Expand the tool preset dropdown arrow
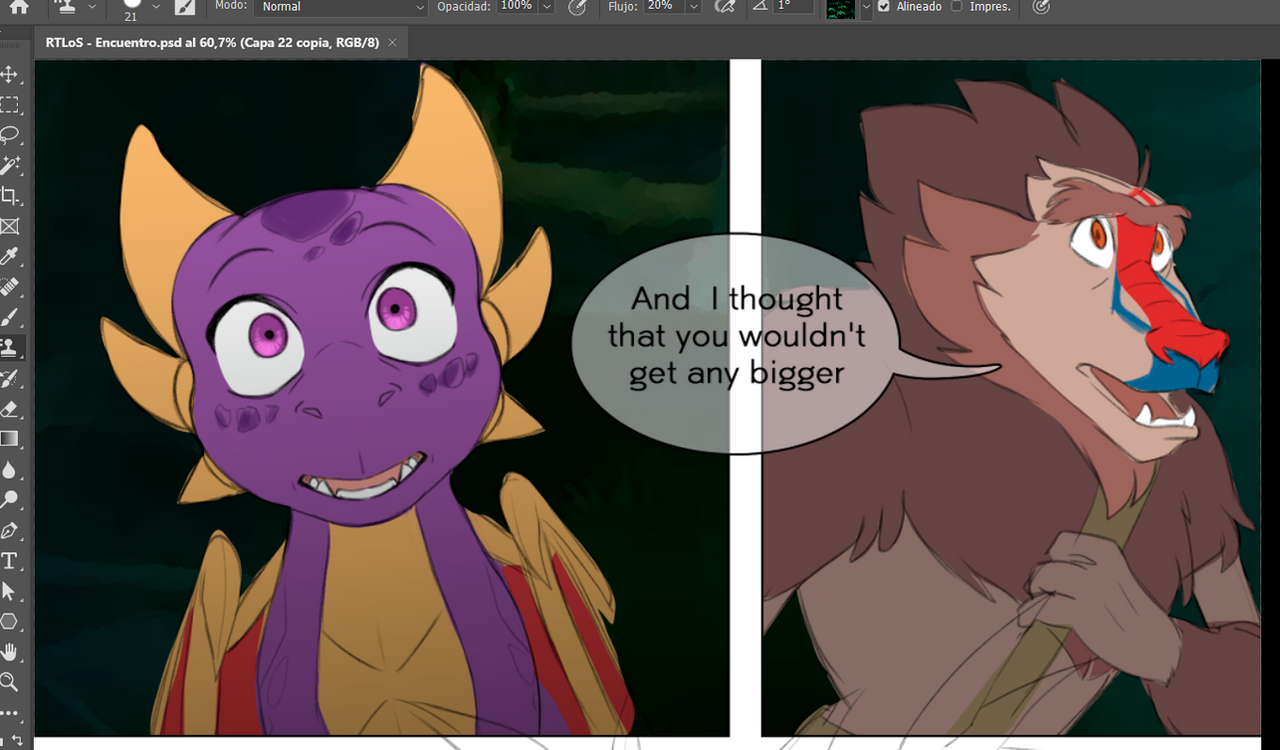This screenshot has height=750, width=1280. (x=92, y=7)
